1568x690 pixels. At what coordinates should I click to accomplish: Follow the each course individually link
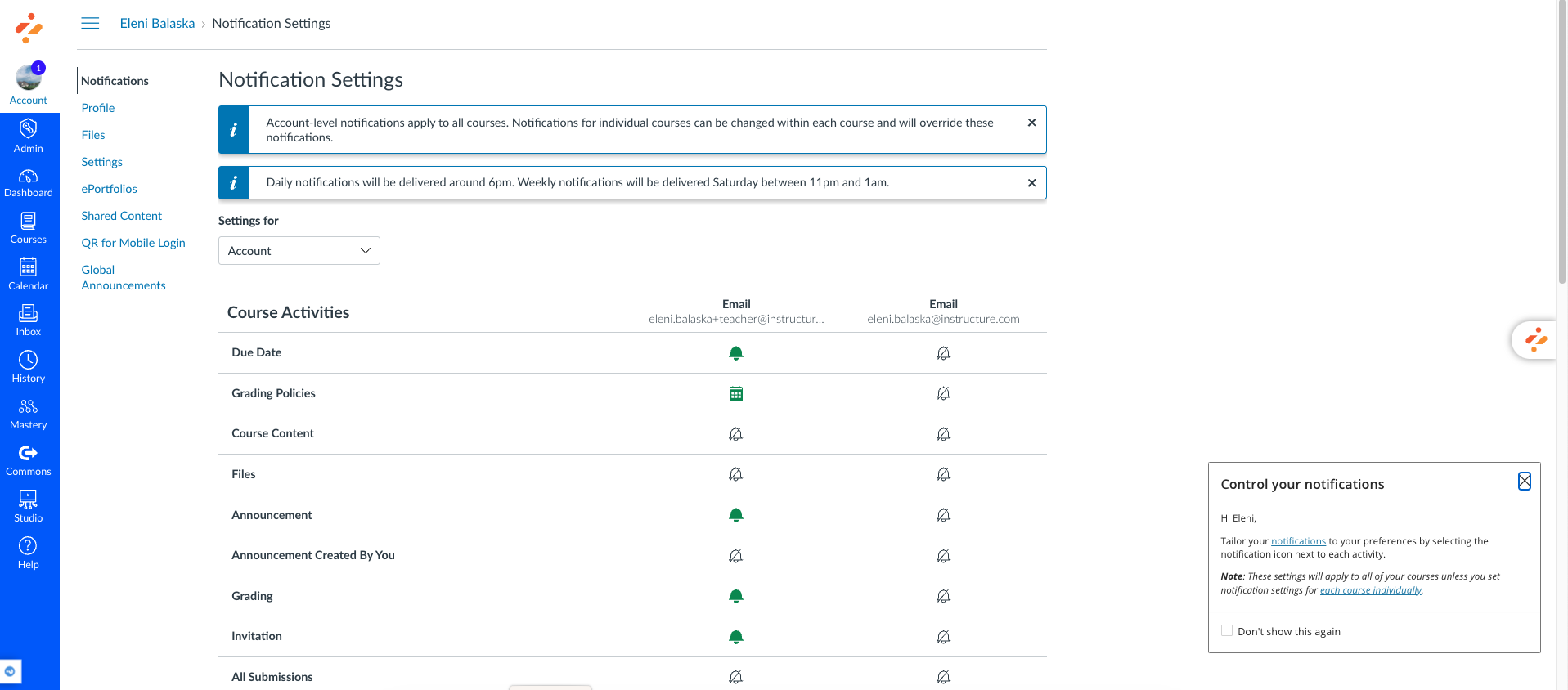pos(1370,590)
